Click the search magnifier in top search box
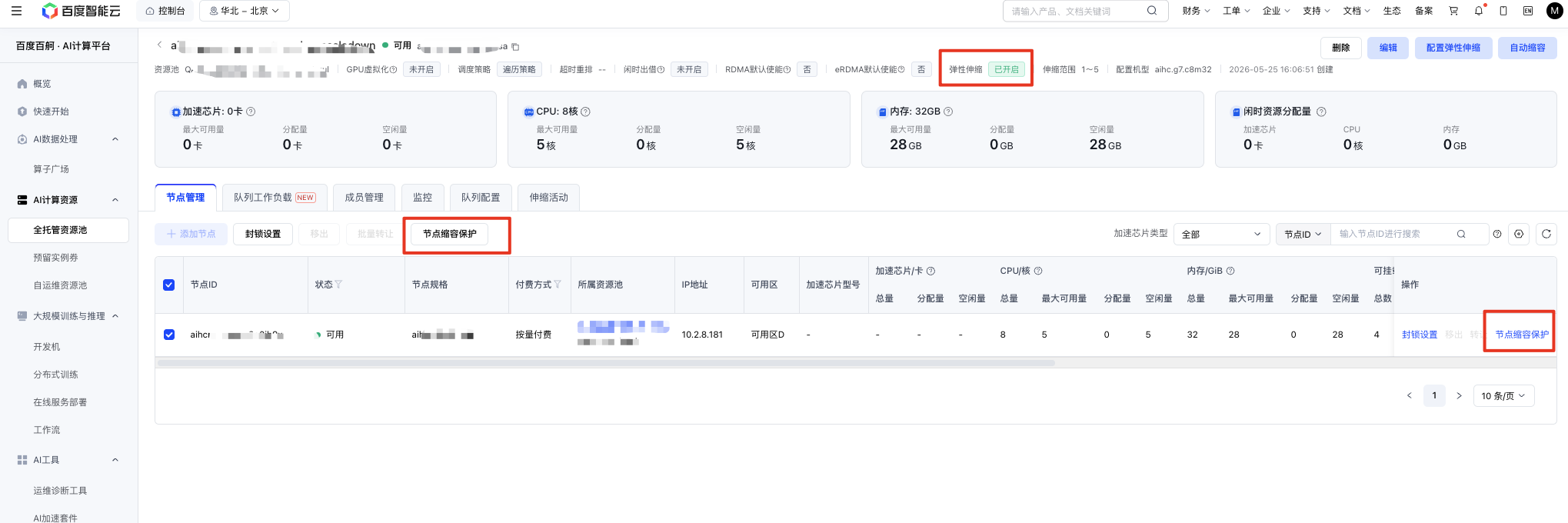This screenshot has height=523, width=1568. (1151, 11)
